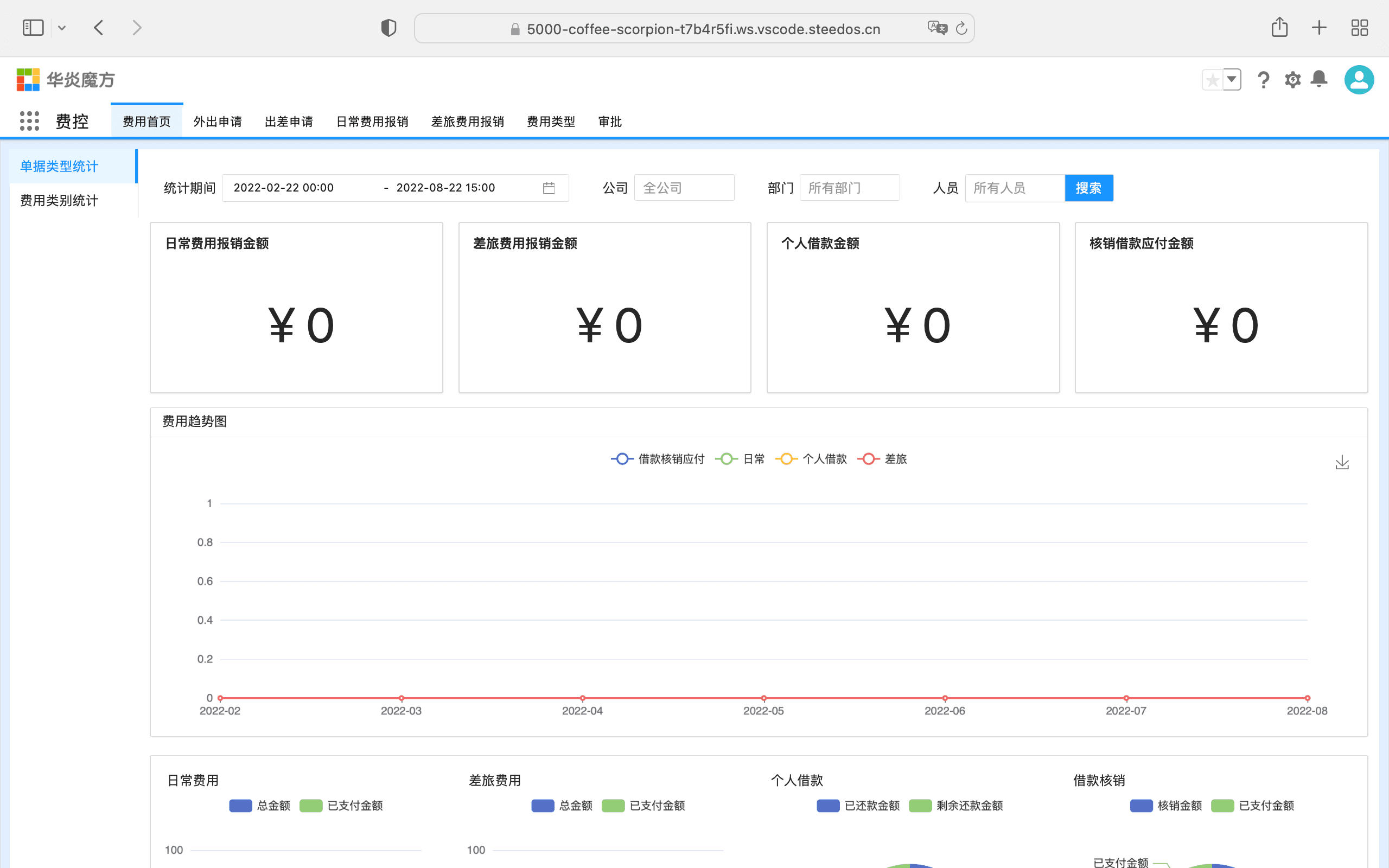Image resolution: width=1389 pixels, height=868 pixels.
Task: Click the favorites star icon
Action: click(1212, 80)
